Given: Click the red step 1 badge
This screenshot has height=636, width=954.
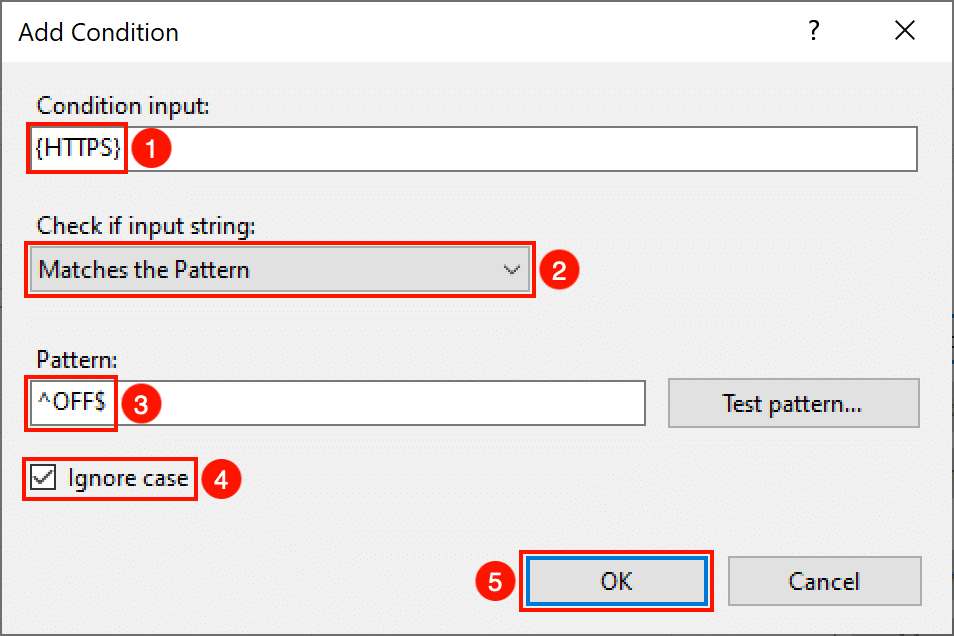Looking at the screenshot, I should 151,148.
